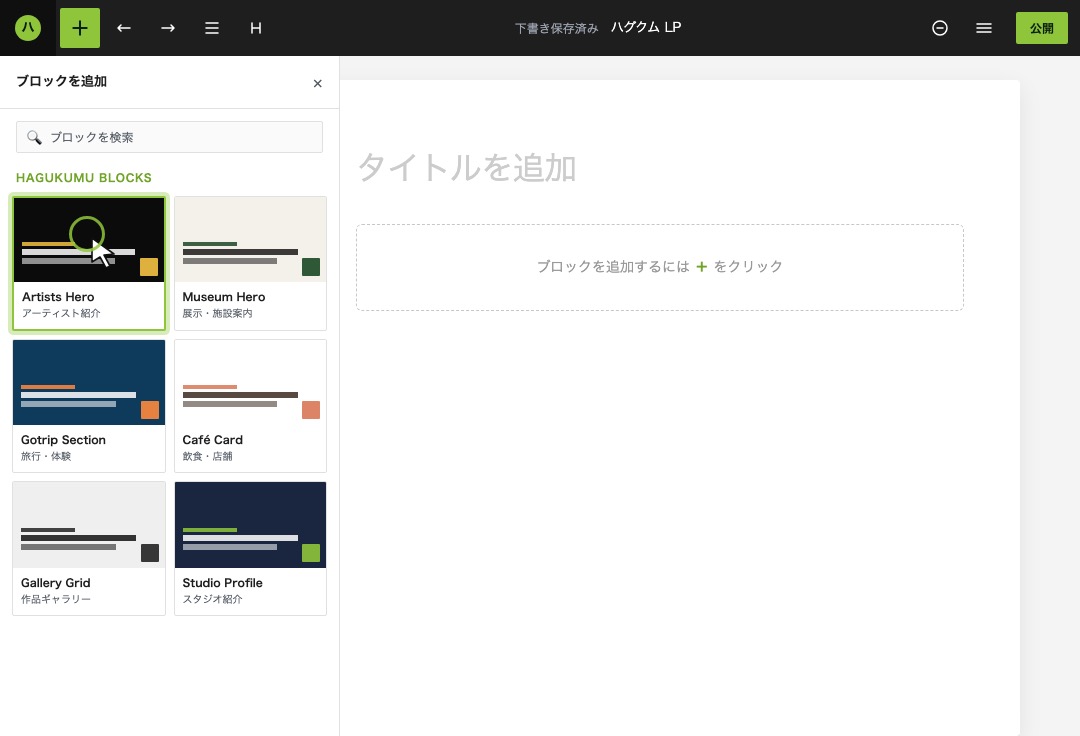The width and height of the screenshot is (1080, 736).
Task: Redo with the right arrow icon
Action: coord(167,28)
